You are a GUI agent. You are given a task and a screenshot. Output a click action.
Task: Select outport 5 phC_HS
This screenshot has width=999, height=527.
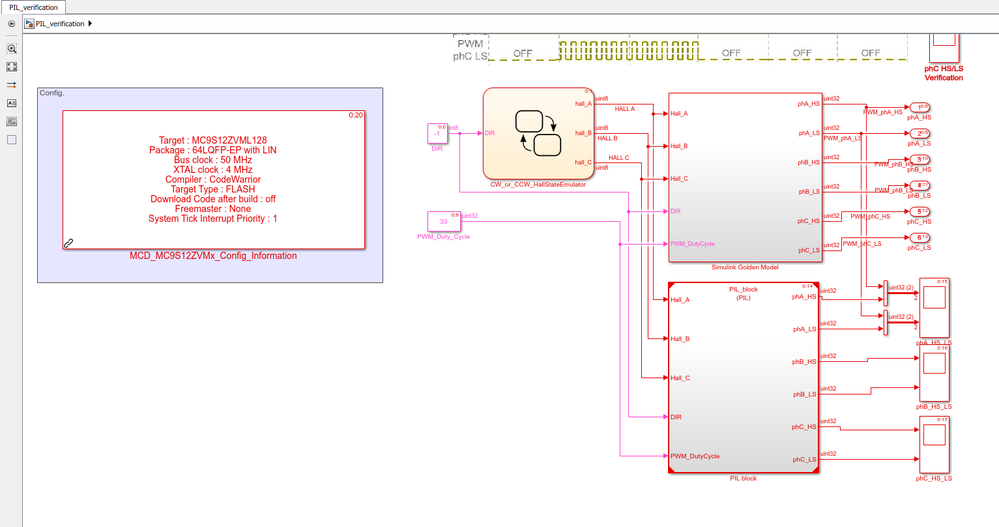pyautogui.click(x=919, y=212)
